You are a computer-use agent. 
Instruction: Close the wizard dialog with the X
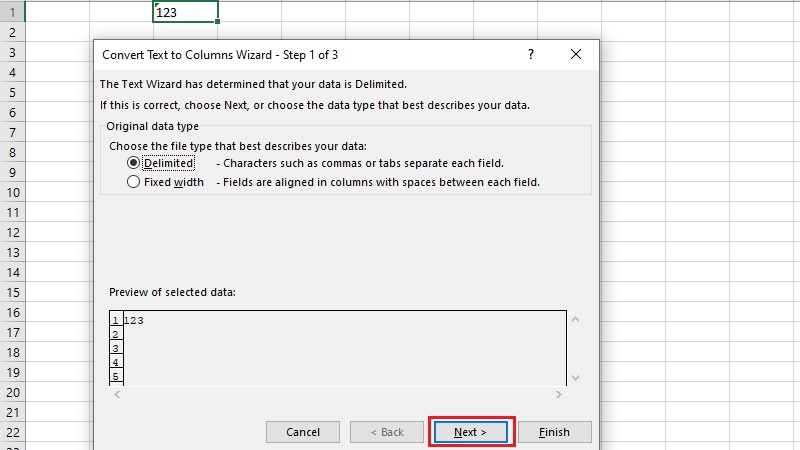point(576,54)
